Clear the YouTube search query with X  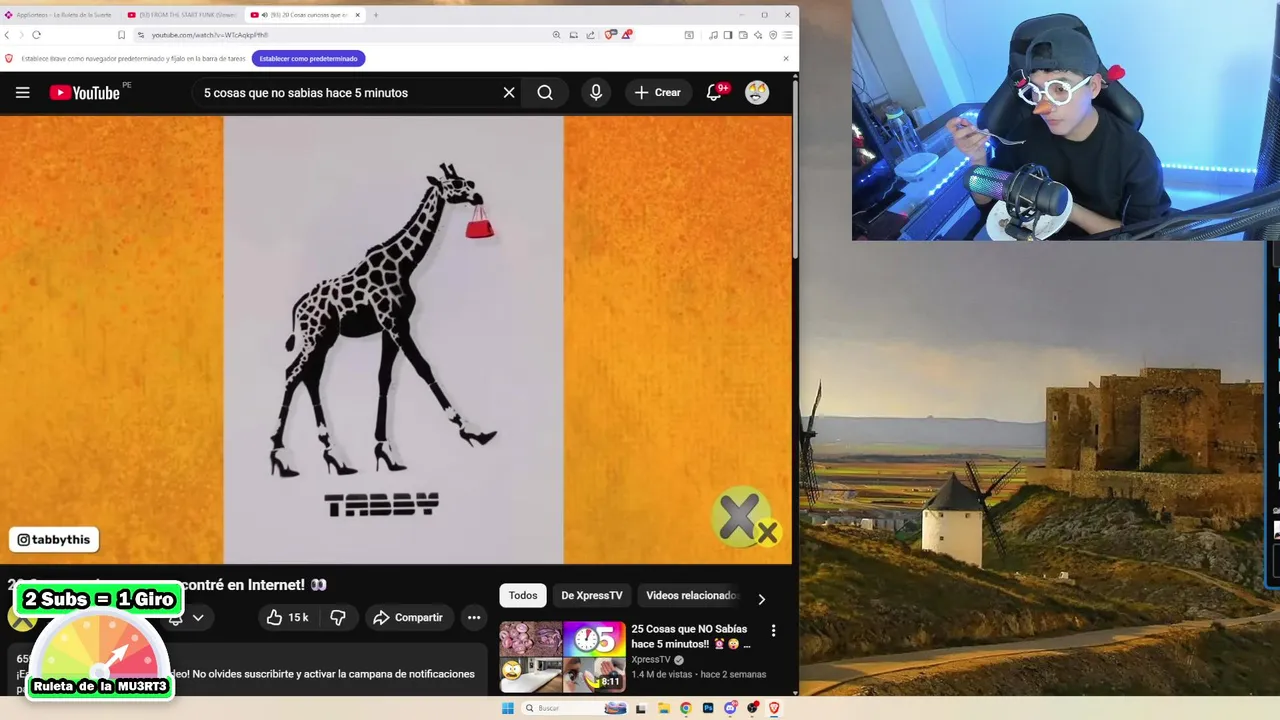pos(509,92)
